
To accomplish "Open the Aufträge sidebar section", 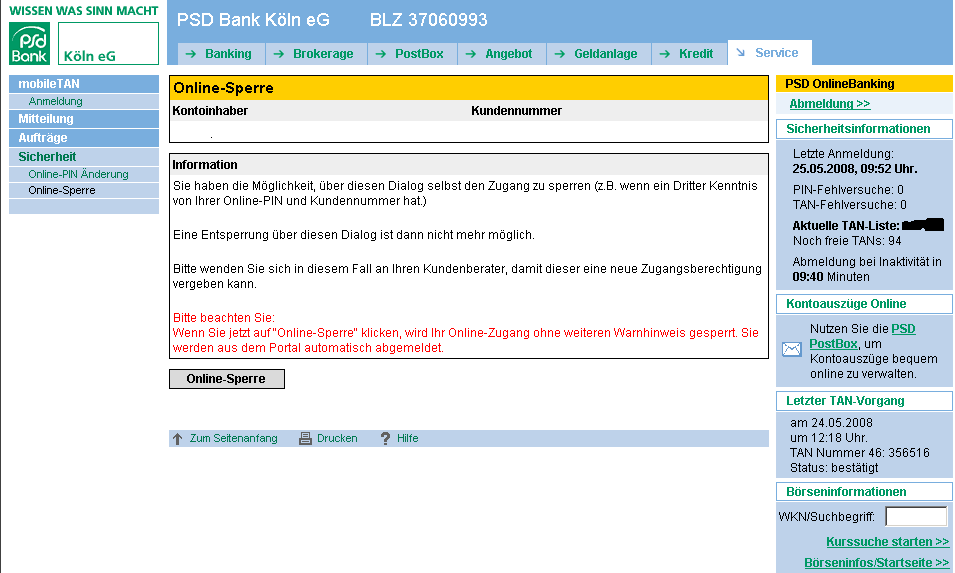I will click(x=84, y=138).
